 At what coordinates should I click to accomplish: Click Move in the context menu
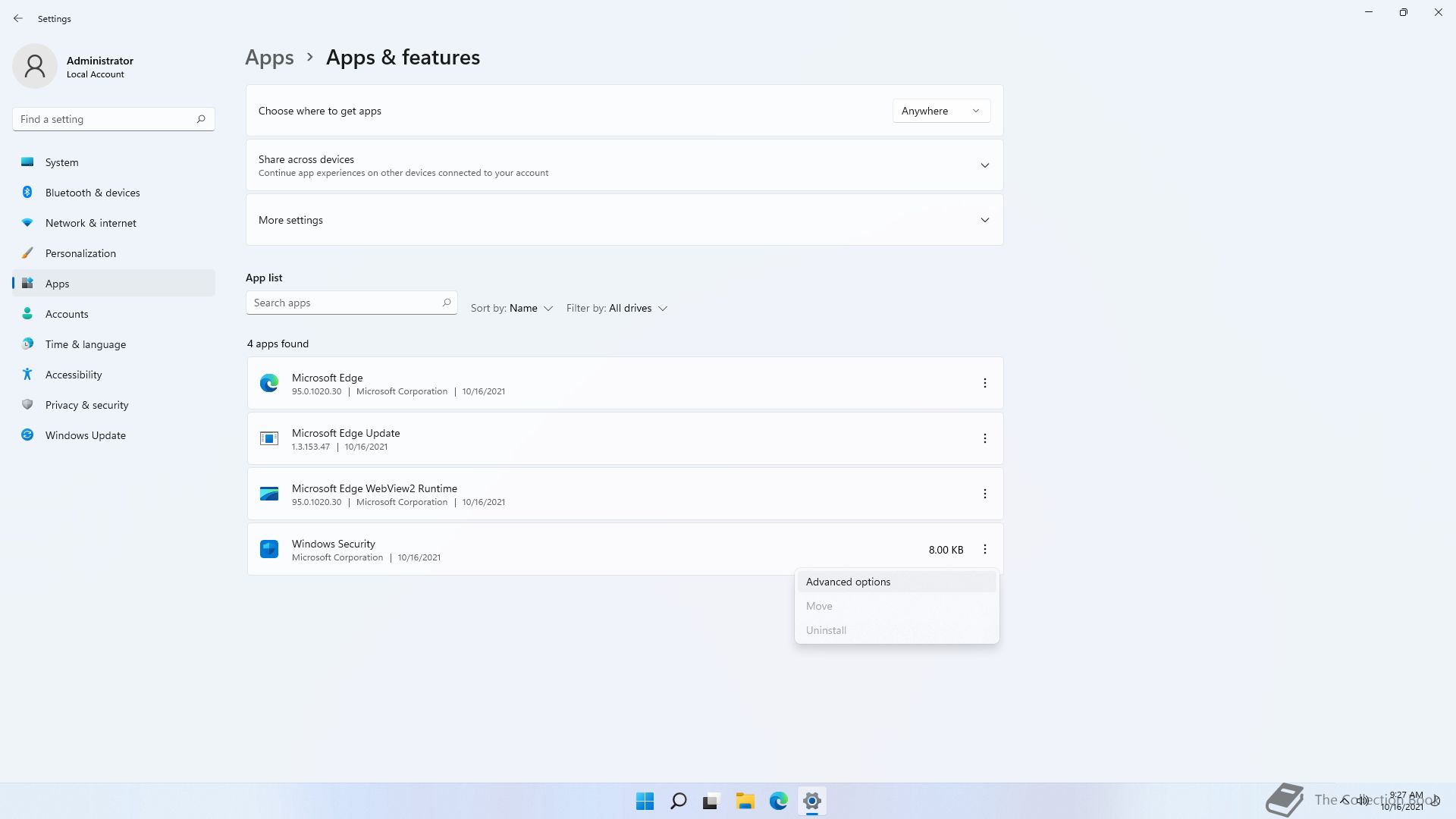pos(896,606)
